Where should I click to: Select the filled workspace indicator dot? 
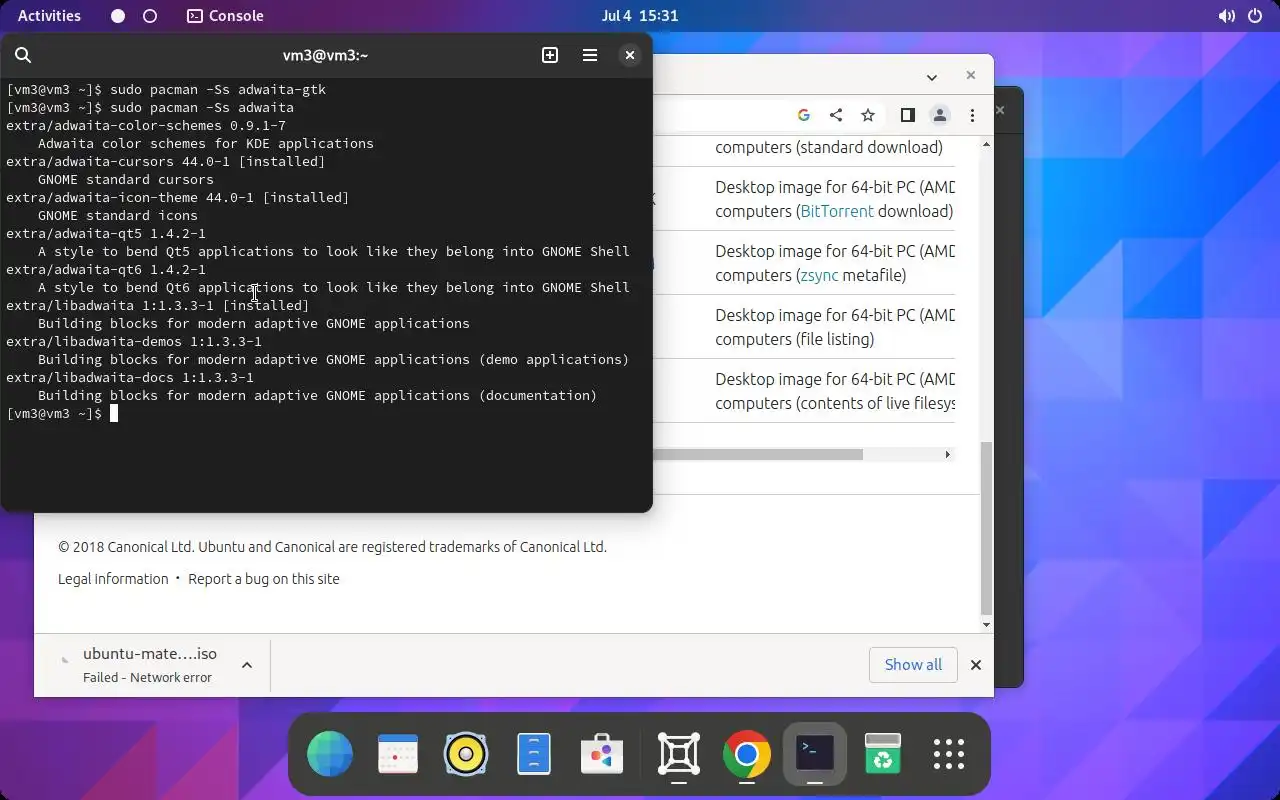click(x=118, y=16)
